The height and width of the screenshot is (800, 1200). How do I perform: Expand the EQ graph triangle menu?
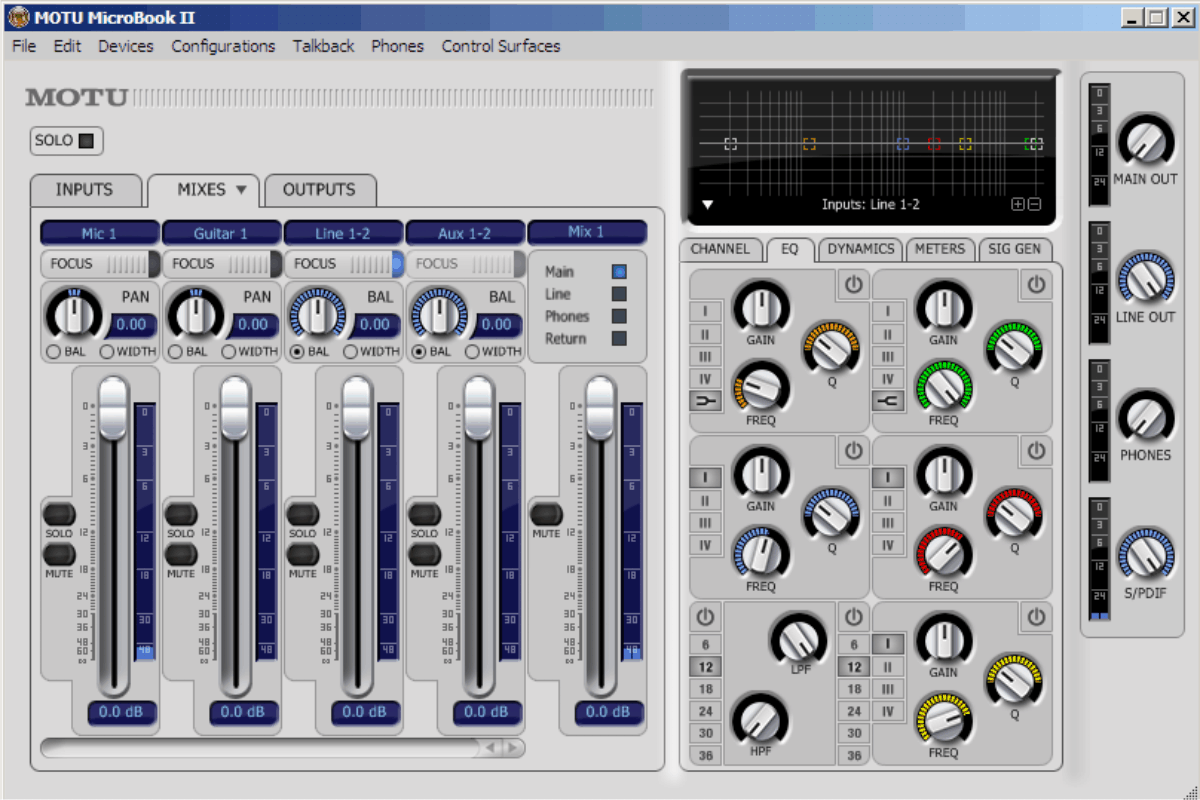(707, 205)
